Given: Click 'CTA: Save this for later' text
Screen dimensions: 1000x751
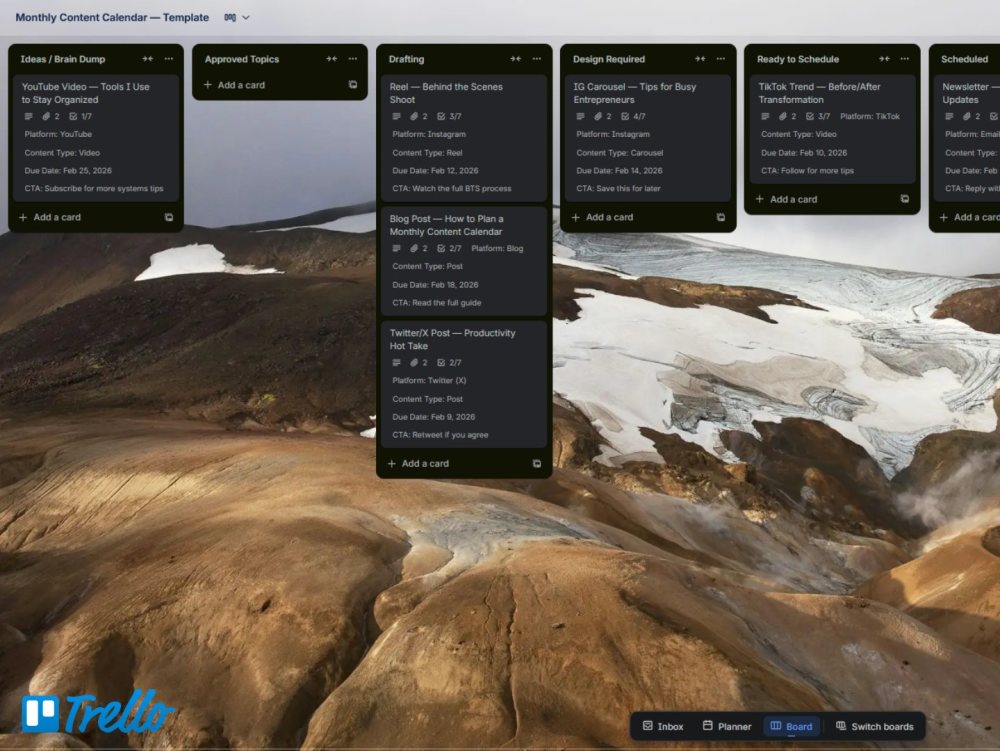Looking at the screenshot, I should click(619, 188).
